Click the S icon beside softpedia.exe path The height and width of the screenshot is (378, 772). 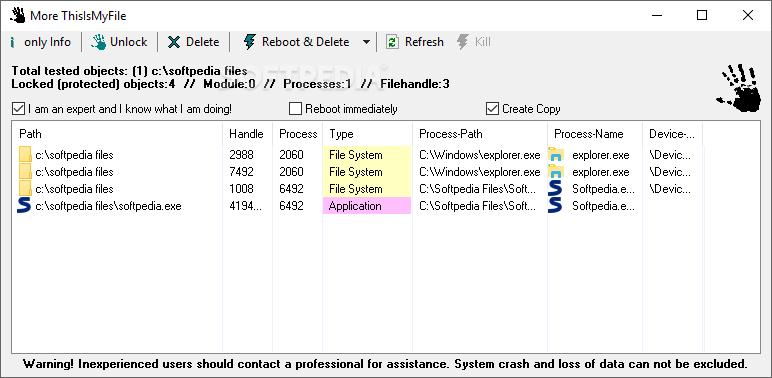pos(24,206)
